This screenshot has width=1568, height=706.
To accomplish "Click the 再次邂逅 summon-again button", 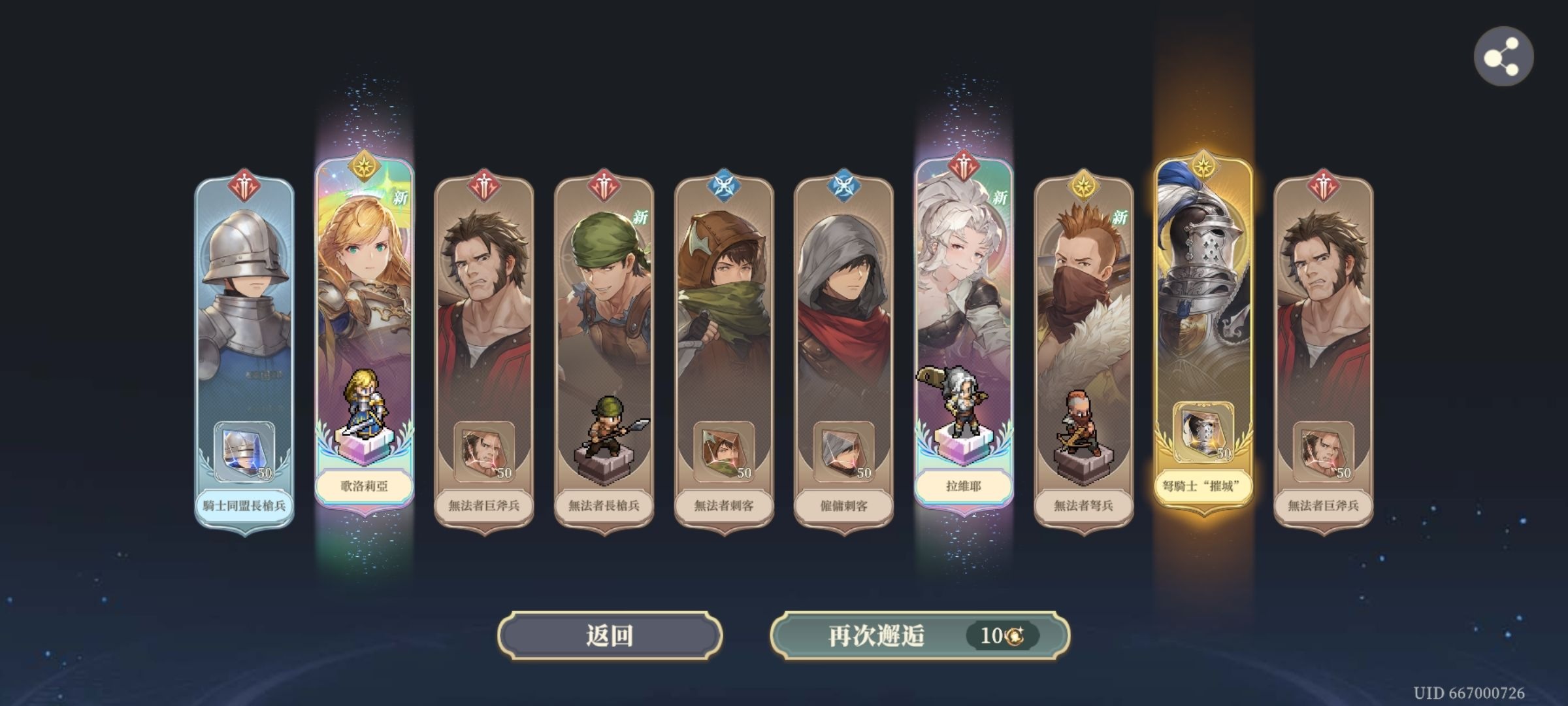I will point(920,635).
